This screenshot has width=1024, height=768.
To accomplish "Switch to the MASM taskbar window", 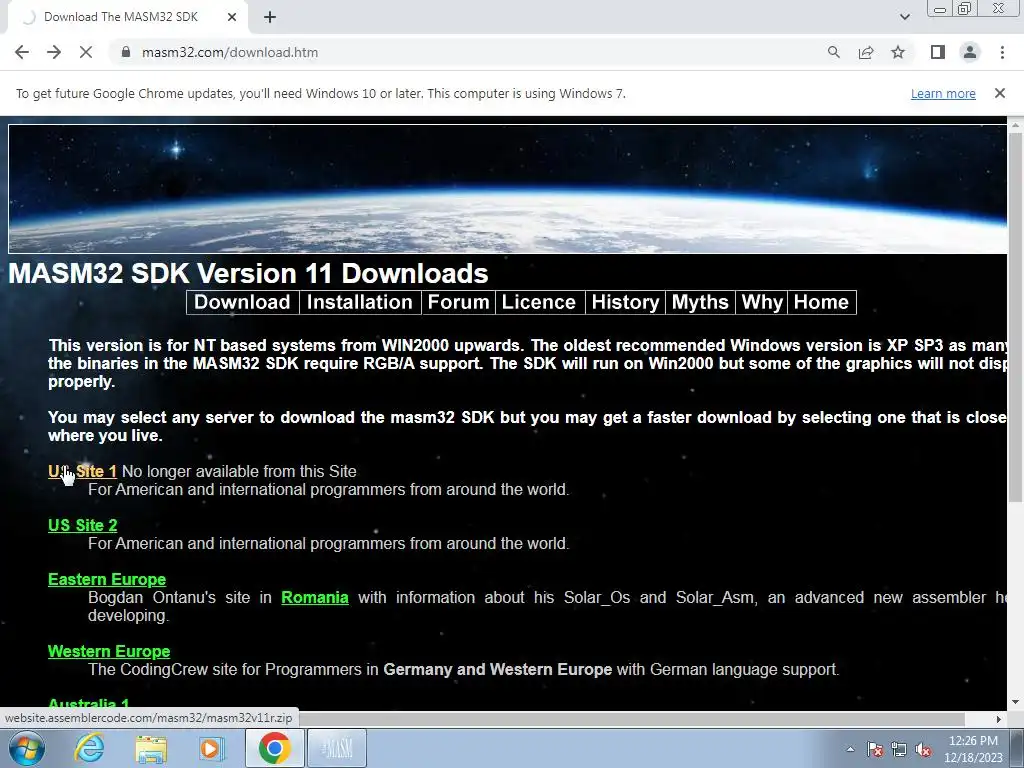I will 337,748.
